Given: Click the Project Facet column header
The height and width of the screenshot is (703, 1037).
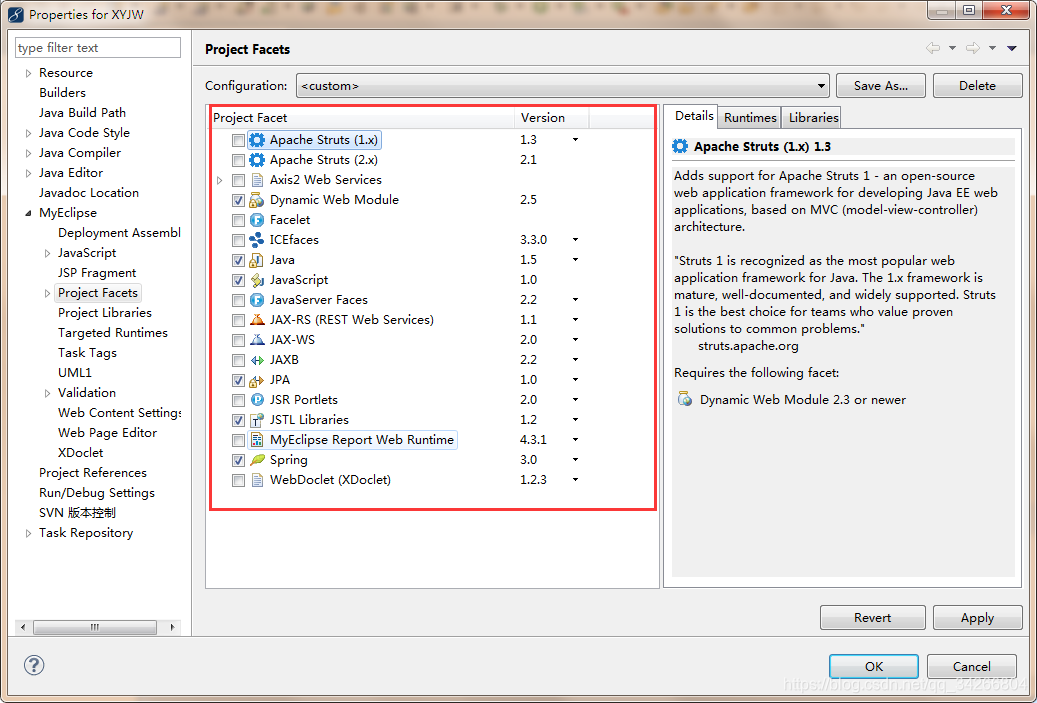Looking at the screenshot, I should click(x=362, y=117).
